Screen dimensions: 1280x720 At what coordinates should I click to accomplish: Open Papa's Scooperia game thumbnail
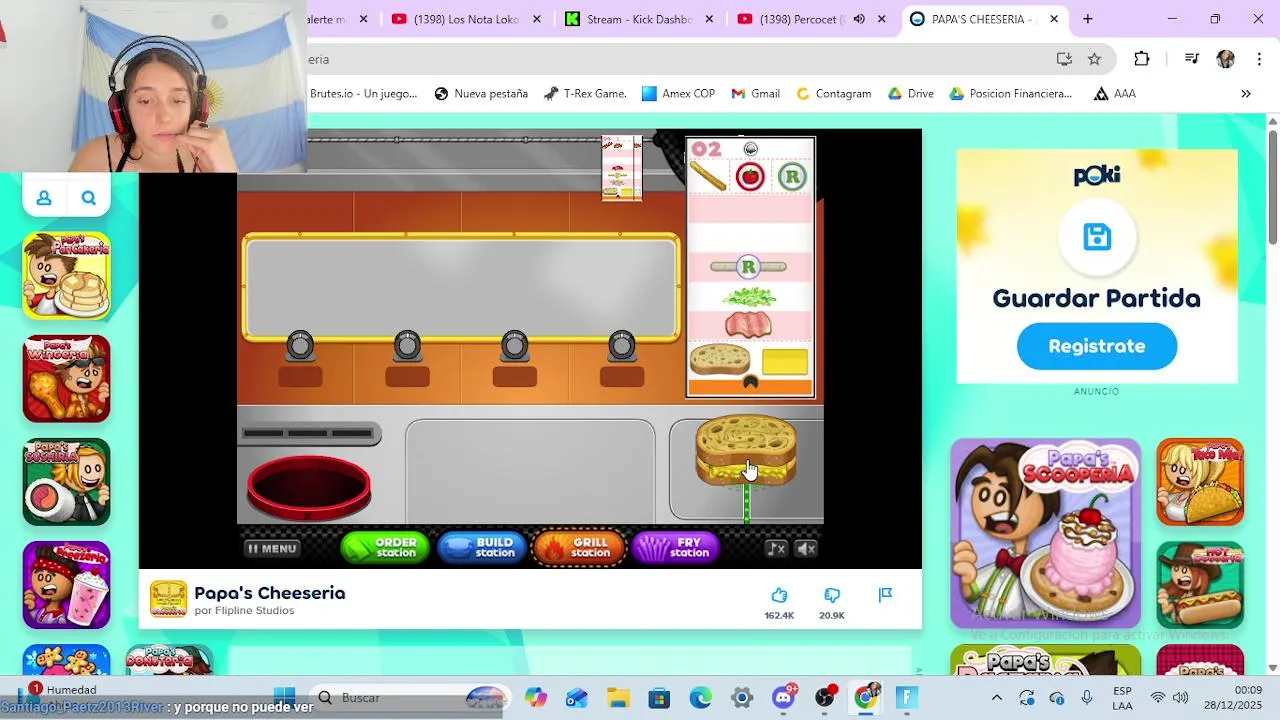1045,533
